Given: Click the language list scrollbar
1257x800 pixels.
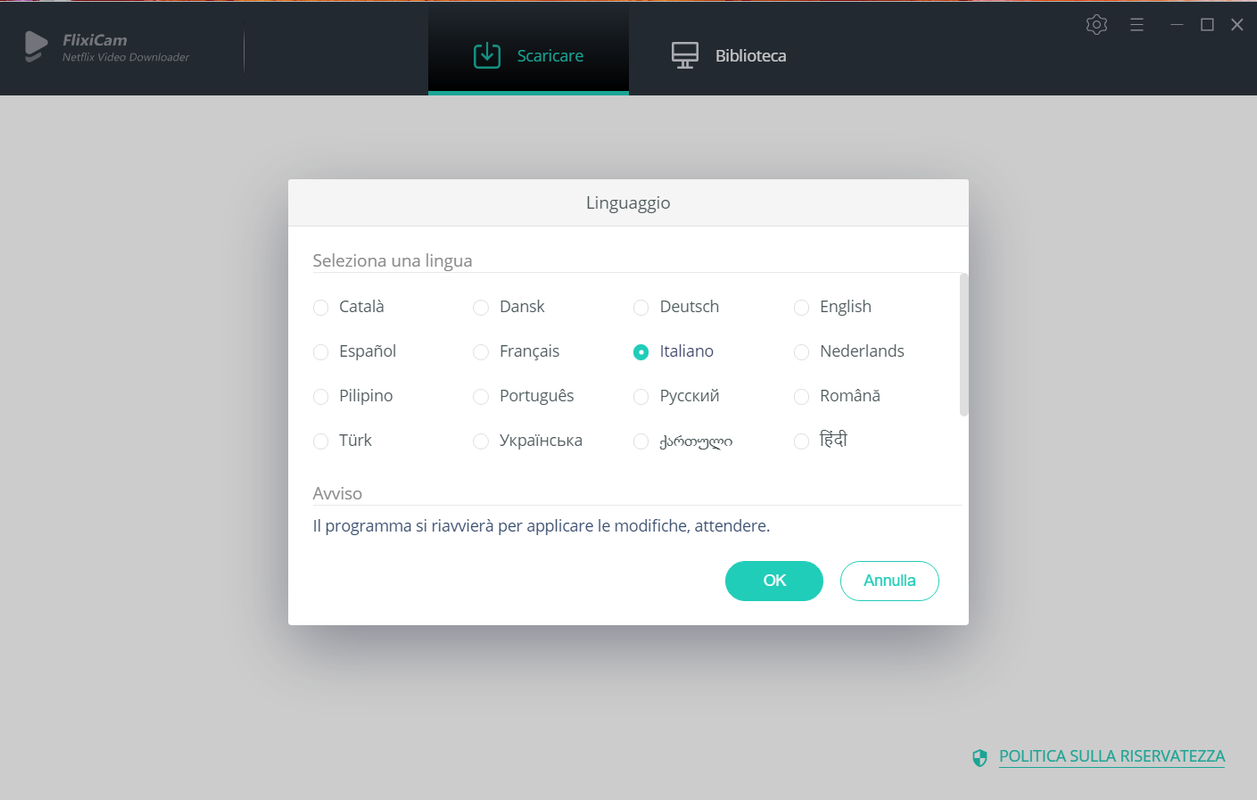Looking at the screenshot, I should click(964, 345).
